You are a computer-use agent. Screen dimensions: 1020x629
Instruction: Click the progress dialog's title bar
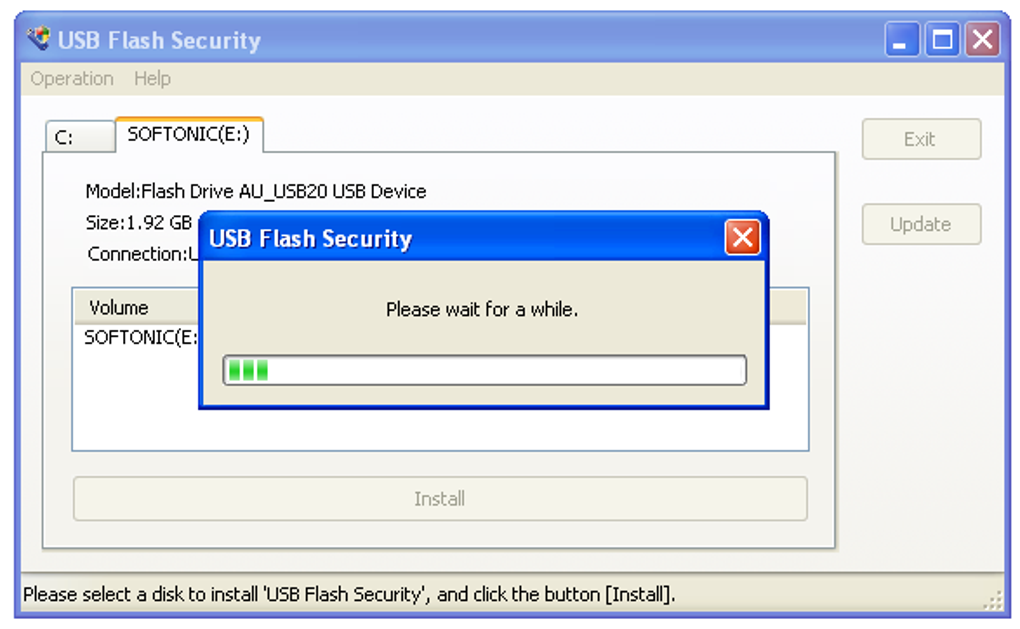pyautogui.click(x=450, y=238)
